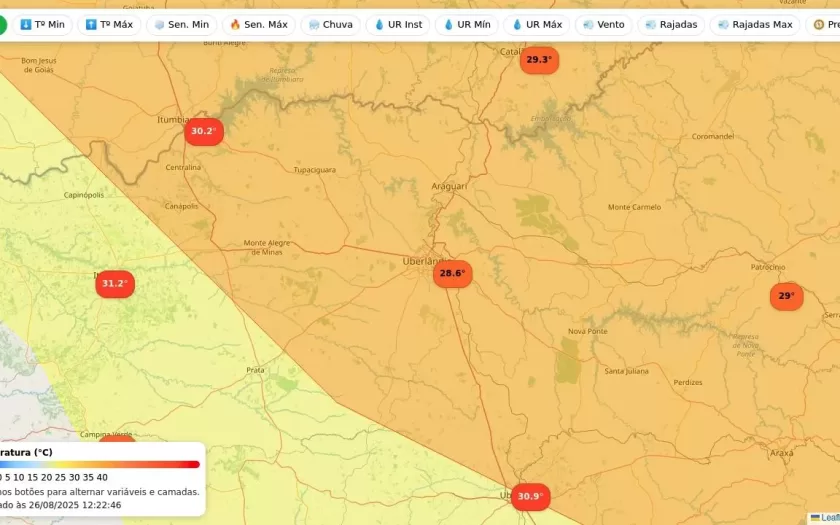Viewport: 840px width, 525px height.
Task: Switch to the UR Máx humidity layer
Action: pyautogui.click(x=536, y=24)
